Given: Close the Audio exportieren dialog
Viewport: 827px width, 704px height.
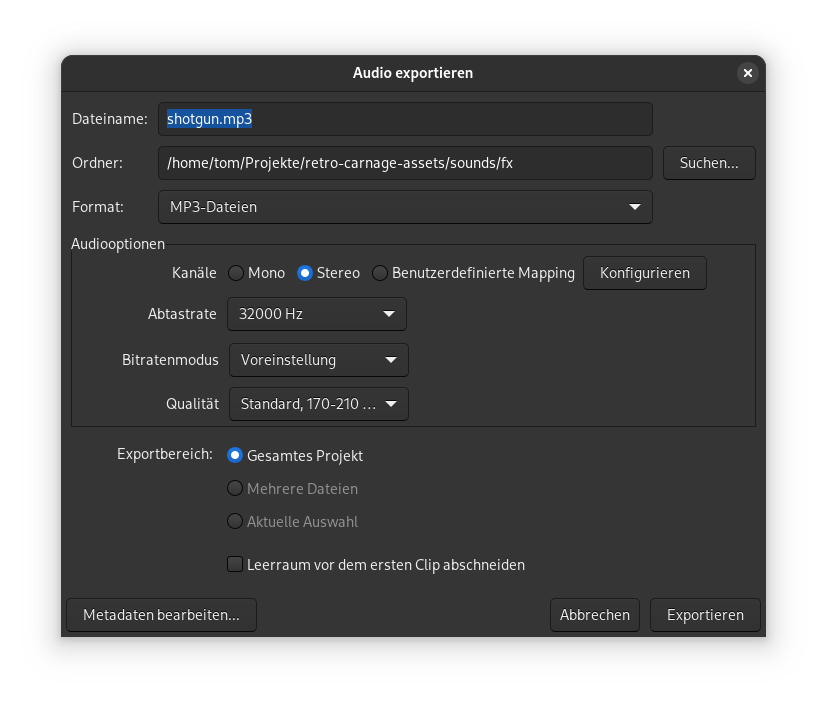Looking at the screenshot, I should click(x=747, y=73).
